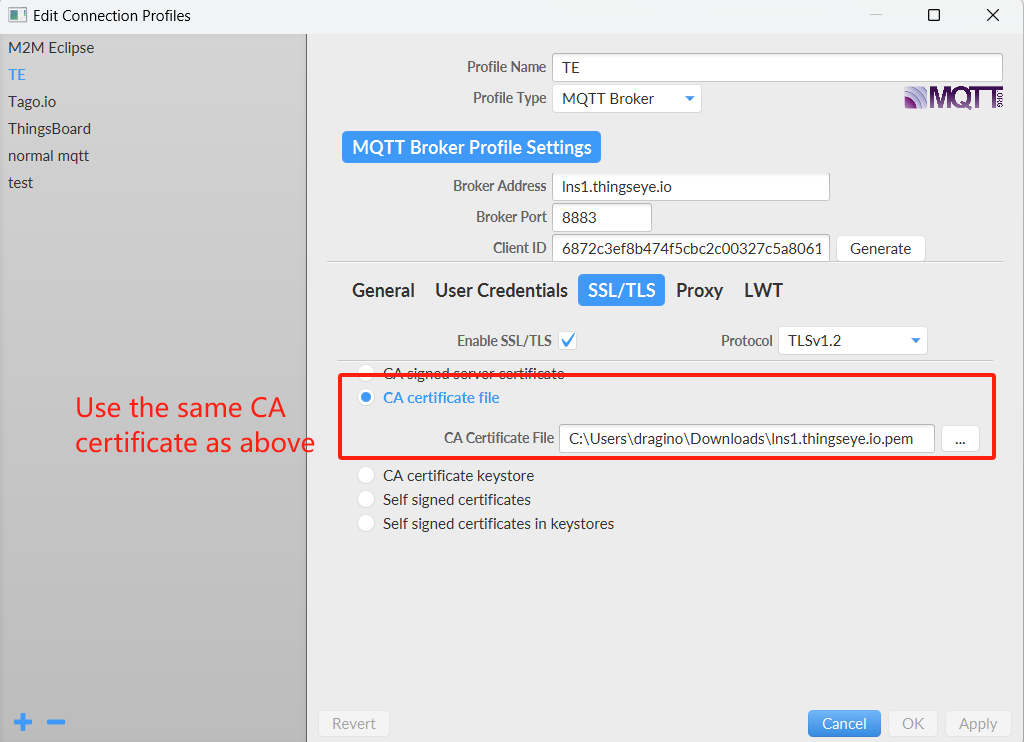This screenshot has width=1024, height=742.
Task: Select CA signed server certificate option
Action: (366, 373)
